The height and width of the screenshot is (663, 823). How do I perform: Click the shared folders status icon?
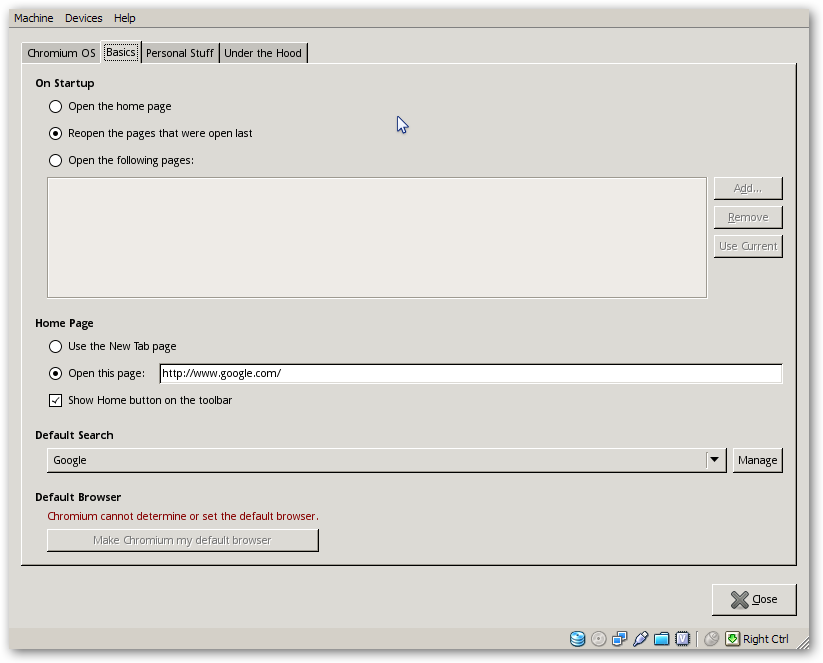click(661, 639)
